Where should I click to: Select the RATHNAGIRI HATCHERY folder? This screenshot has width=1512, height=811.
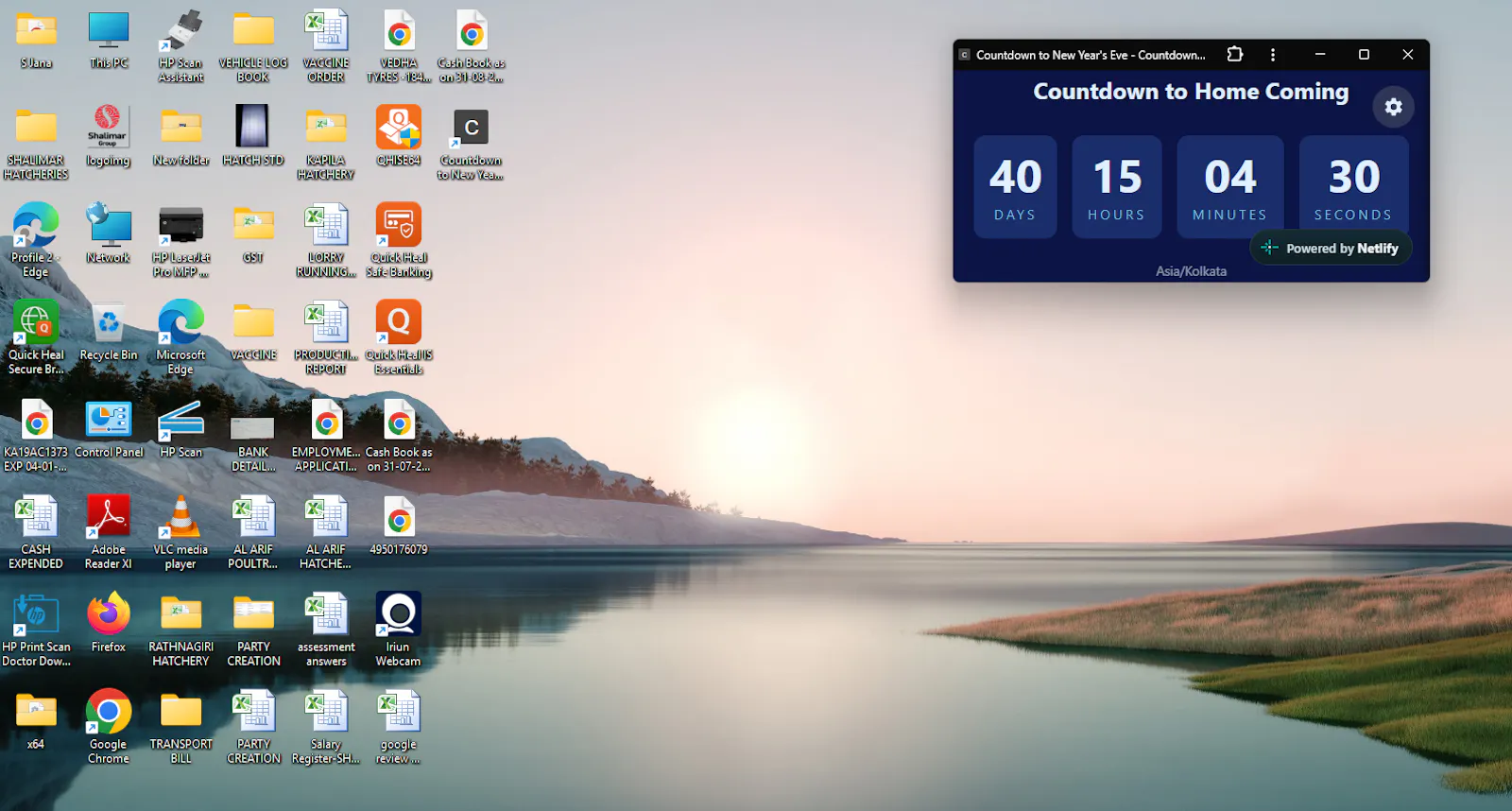click(x=180, y=631)
